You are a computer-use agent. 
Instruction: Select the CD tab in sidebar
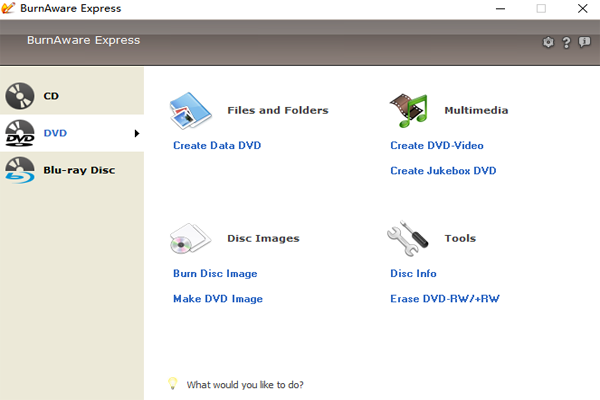pos(72,96)
